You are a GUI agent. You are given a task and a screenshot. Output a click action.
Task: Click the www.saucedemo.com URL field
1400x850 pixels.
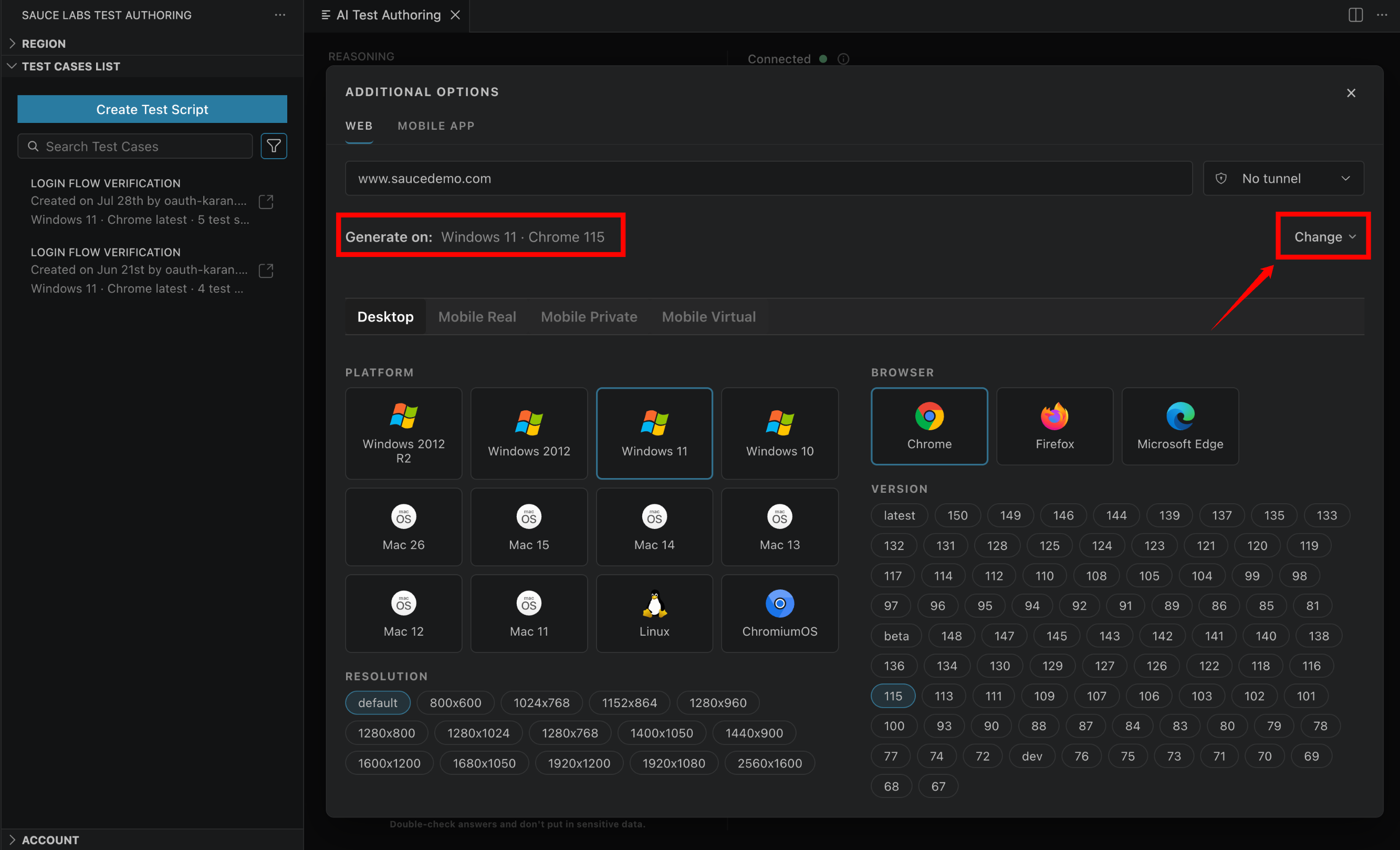coord(769,178)
